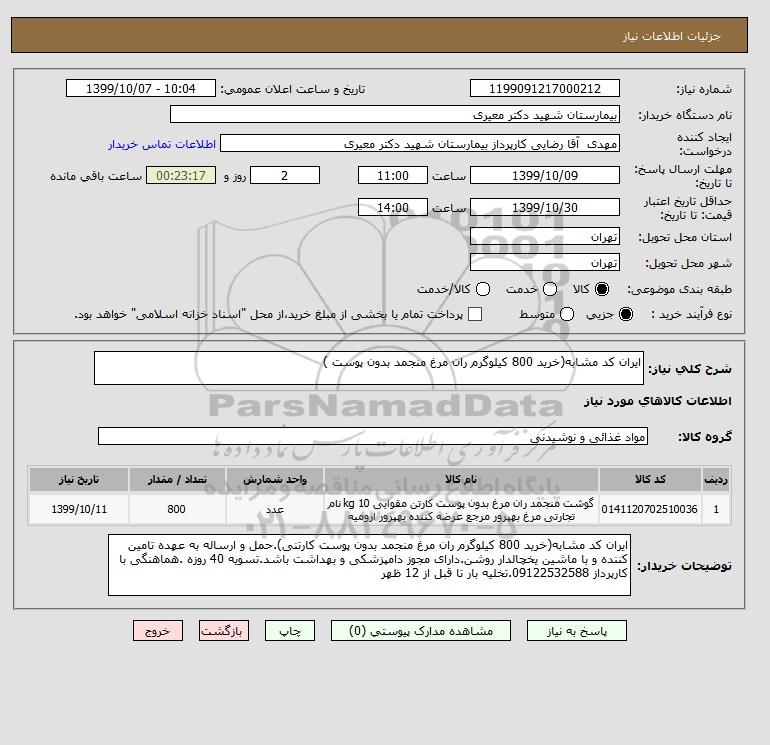Viewport: 770px width, 745px height.
Task: Click the delivery province field تهران
Action: [545, 237]
